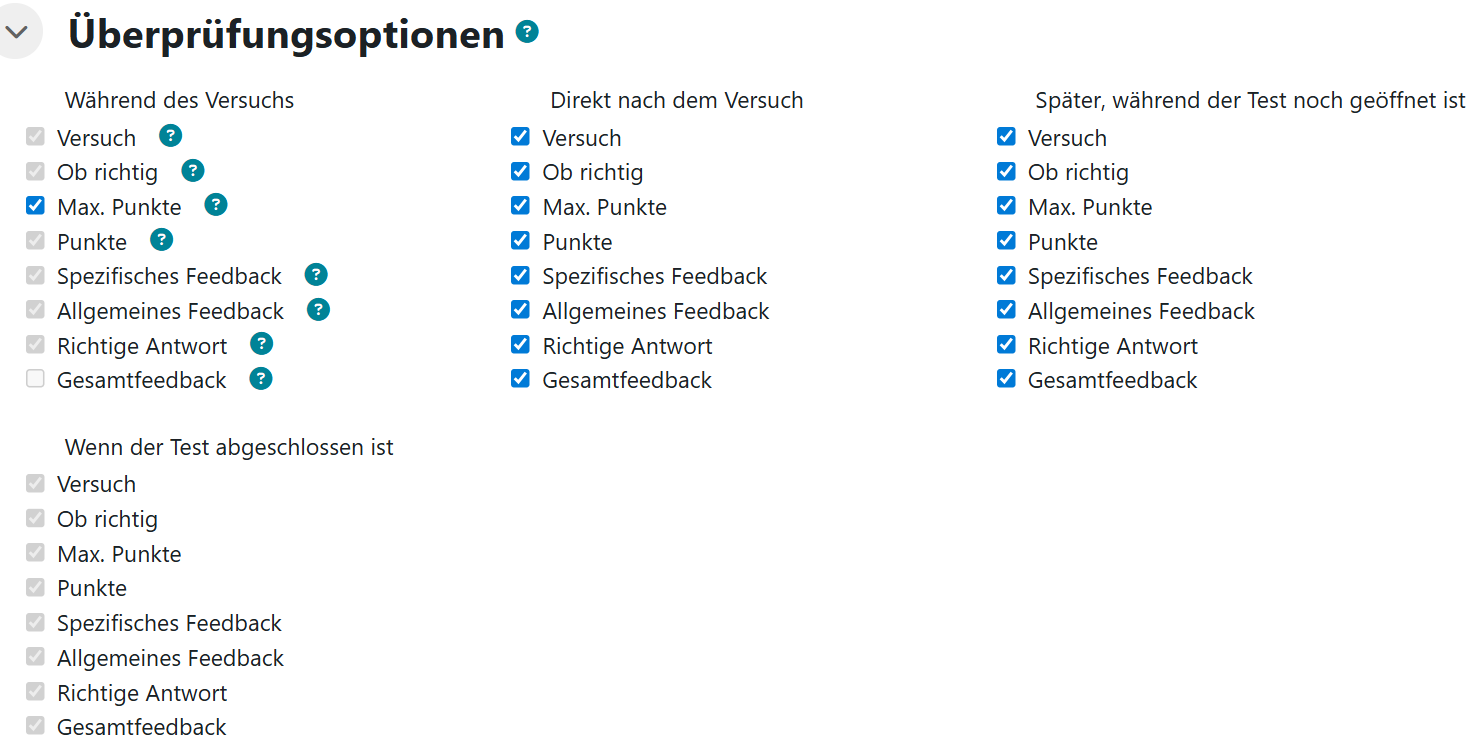Uncheck Max. Punkte under Während des Versuchs
This screenshot has height=746, width=1473.
click(x=36, y=205)
